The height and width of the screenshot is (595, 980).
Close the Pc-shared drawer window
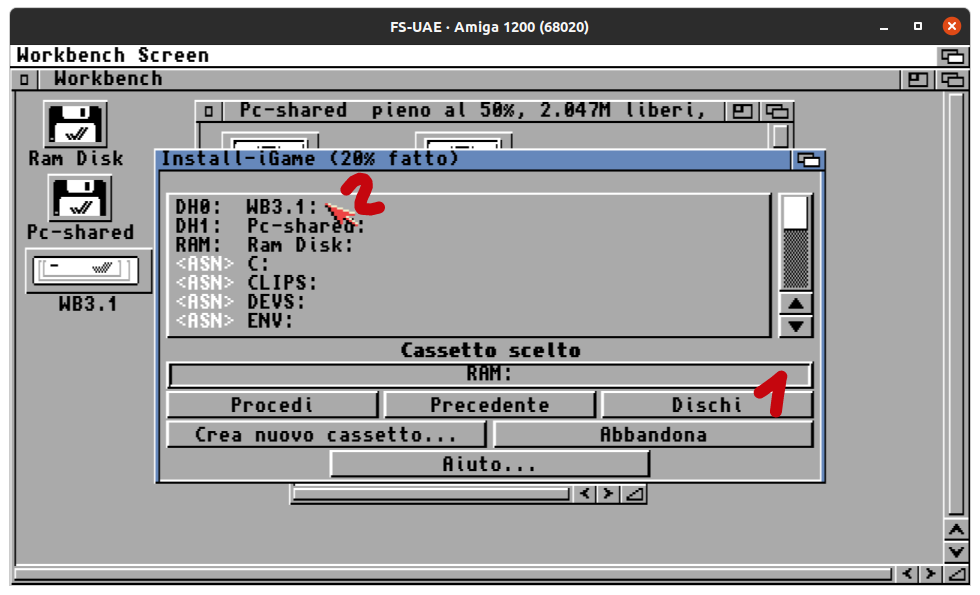209,111
